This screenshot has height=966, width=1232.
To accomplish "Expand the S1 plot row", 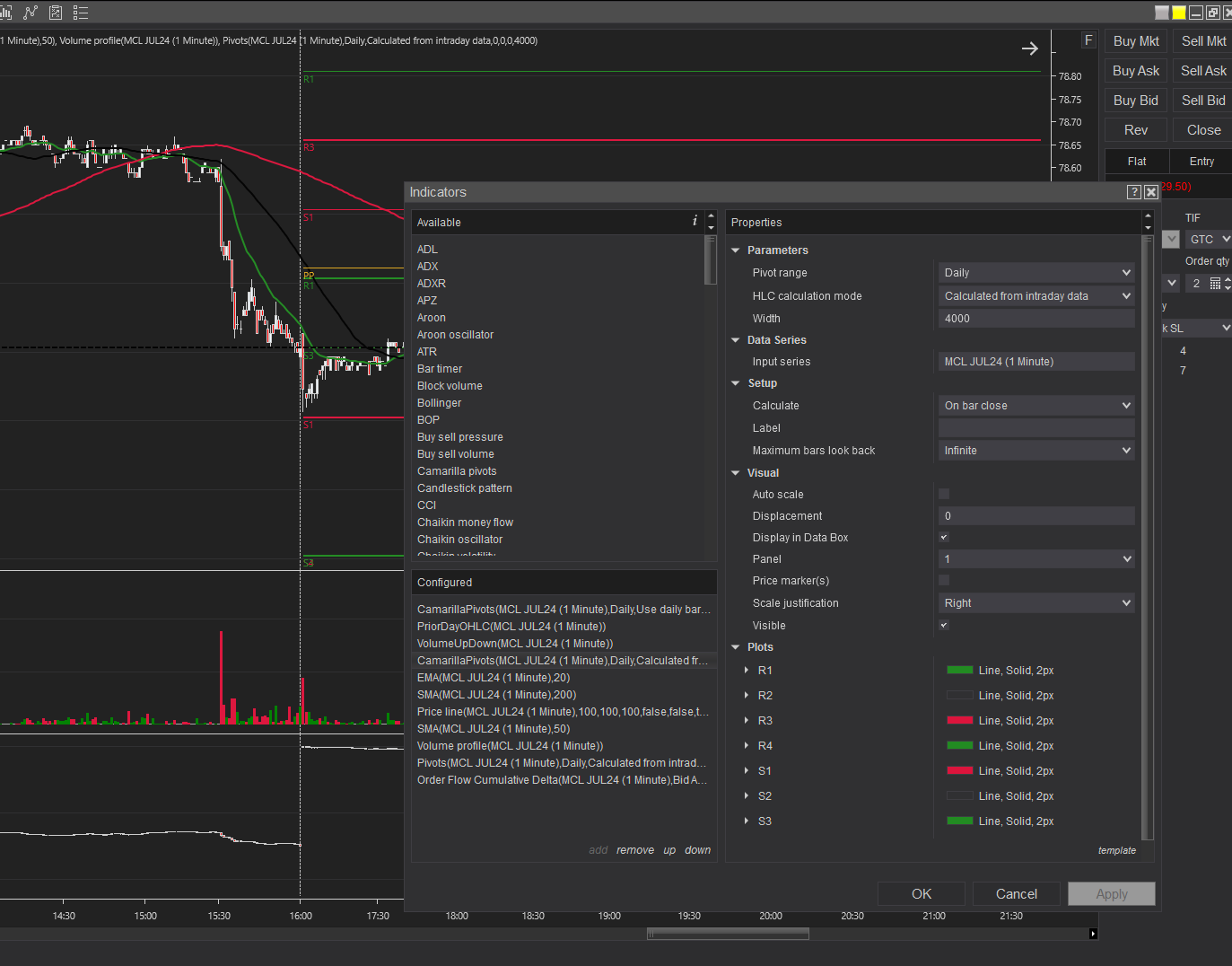I will 747,771.
